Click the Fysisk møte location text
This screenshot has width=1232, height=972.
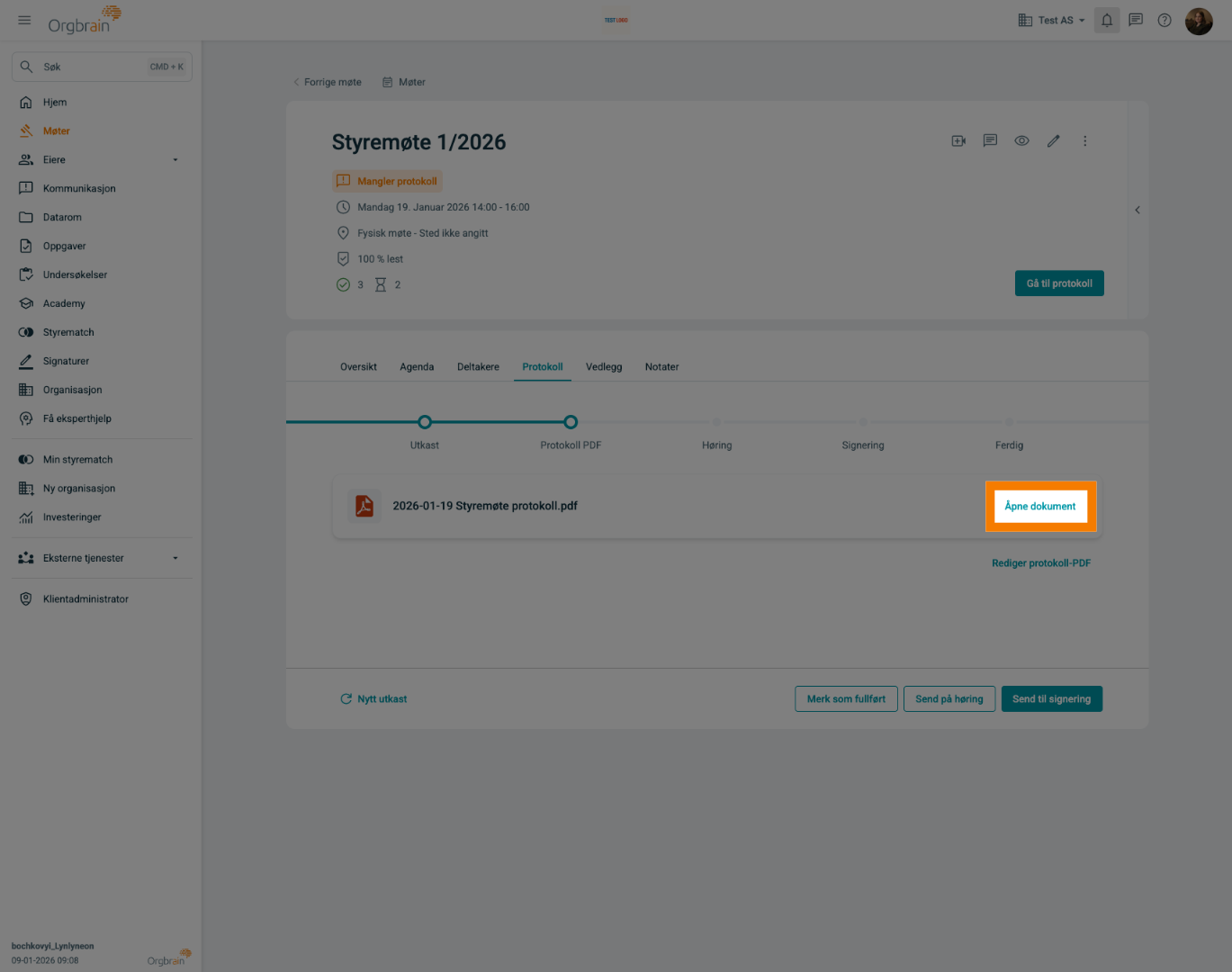[423, 233]
